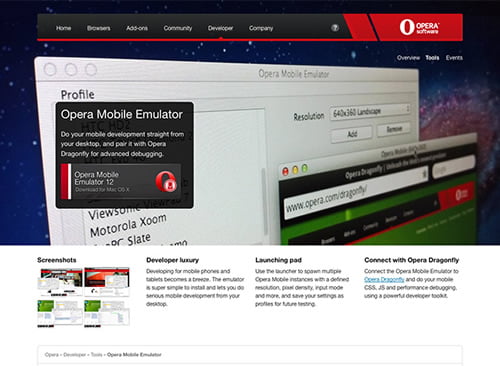500x366 pixels.
Task: Click the red Opera Emulator download icon
Action: point(166,182)
